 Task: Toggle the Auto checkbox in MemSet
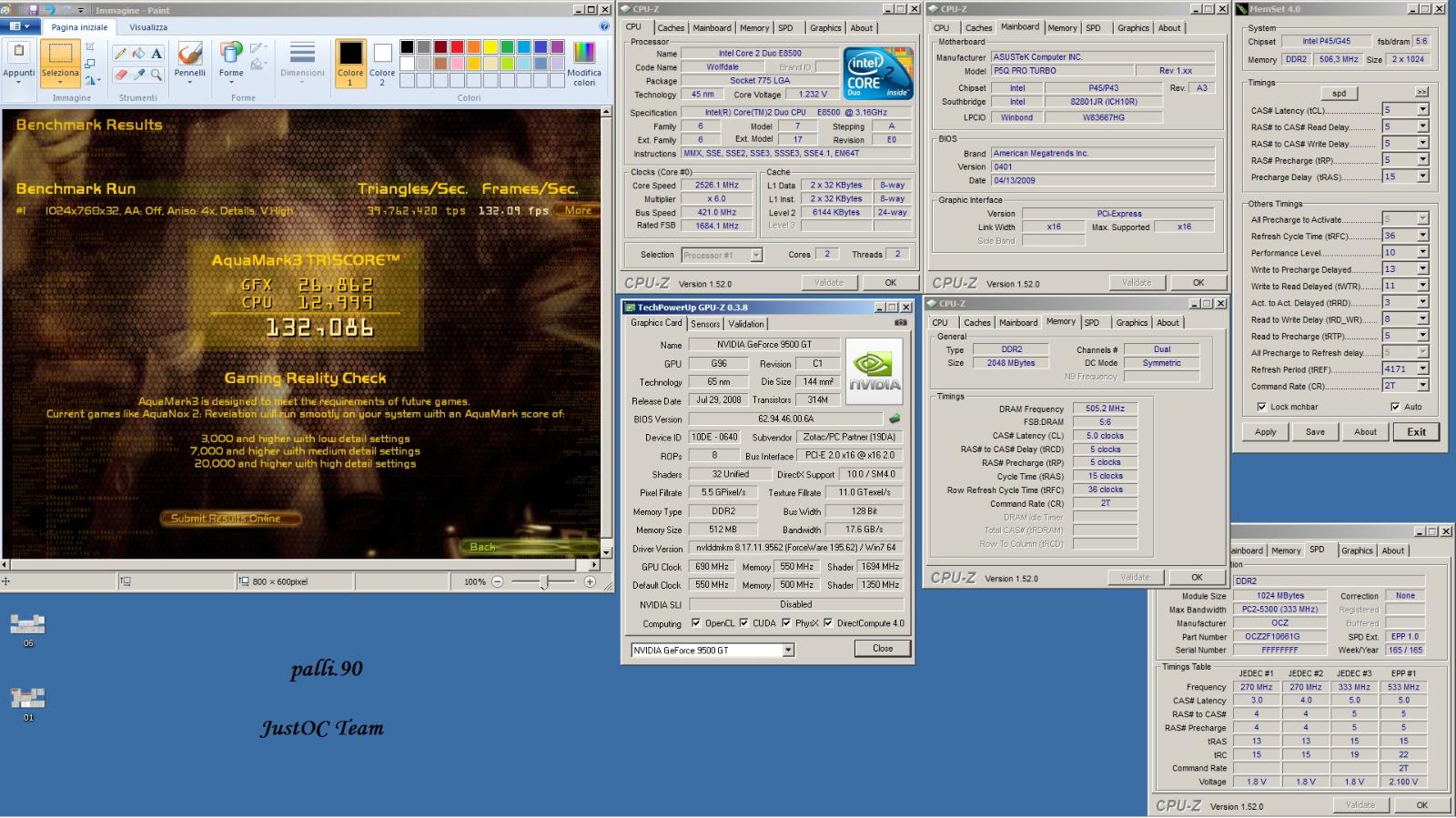point(1395,407)
